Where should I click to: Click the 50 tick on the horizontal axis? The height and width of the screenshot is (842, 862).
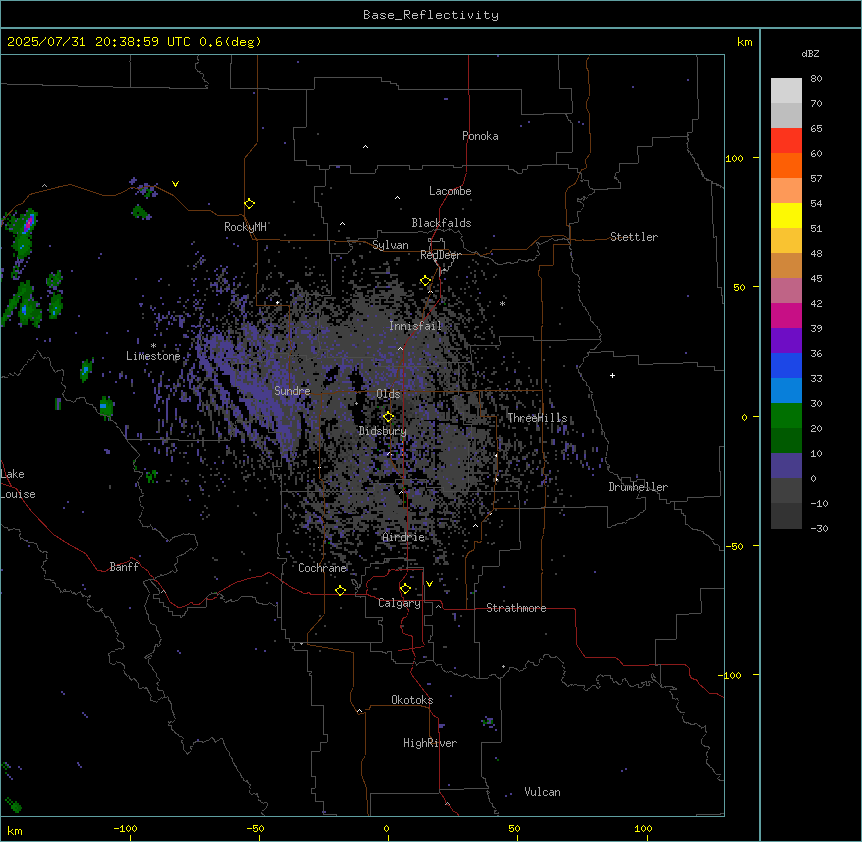pyautogui.click(x=514, y=828)
